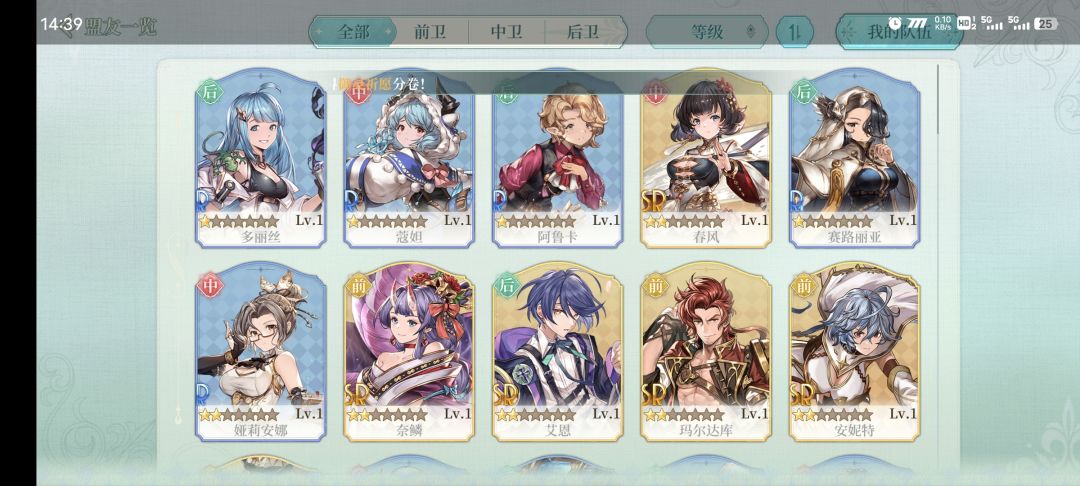
Task: Click the 中 role badge on 娅莉安娜
Action: coord(210,284)
